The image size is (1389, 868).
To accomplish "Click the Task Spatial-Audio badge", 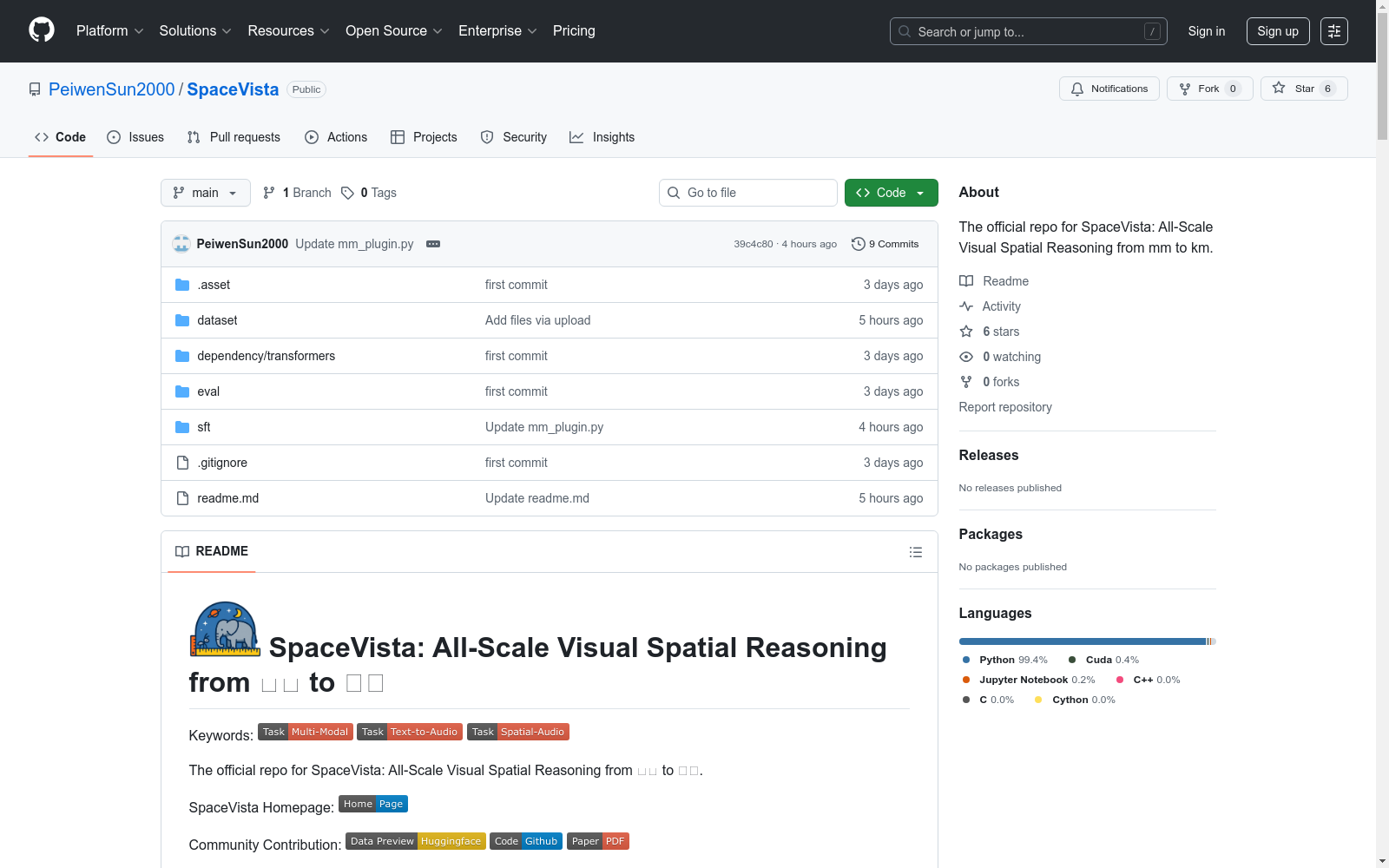I will [518, 732].
